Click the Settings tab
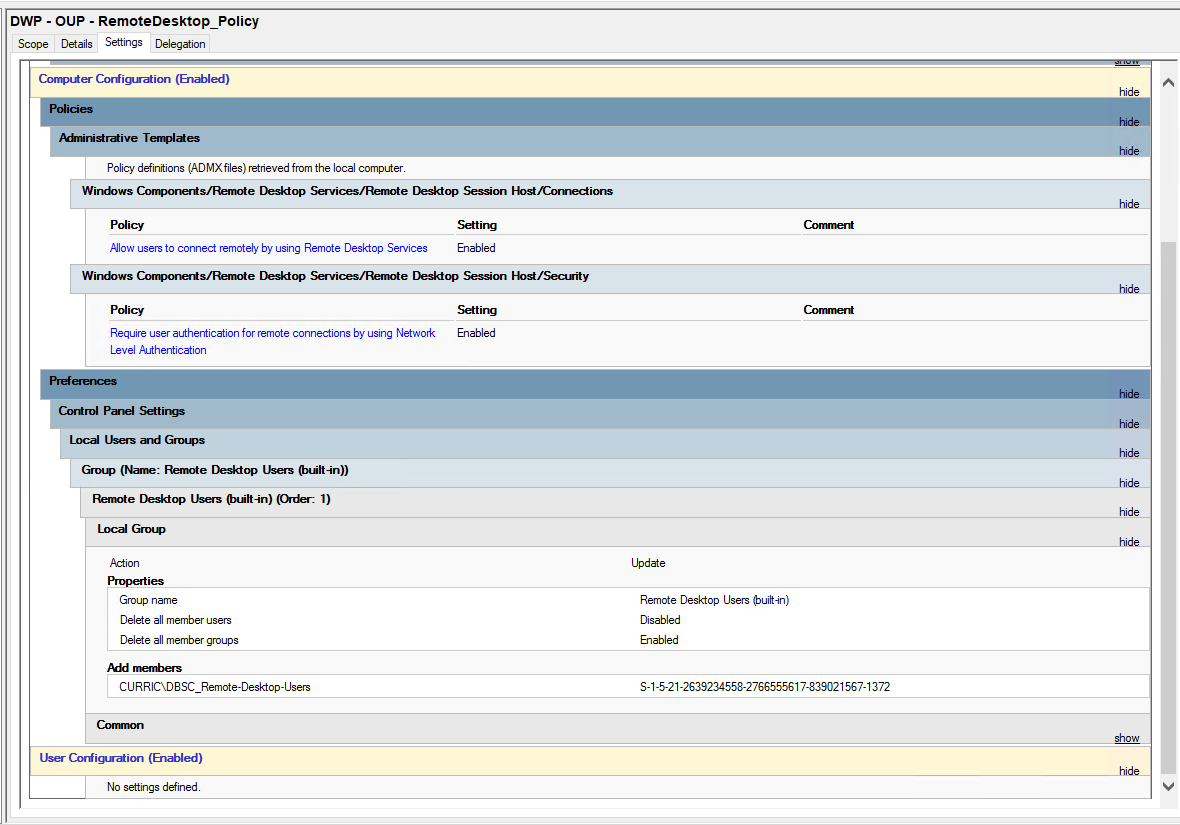The height and width of the screenshot is (825, 1180). coord(124,43)
